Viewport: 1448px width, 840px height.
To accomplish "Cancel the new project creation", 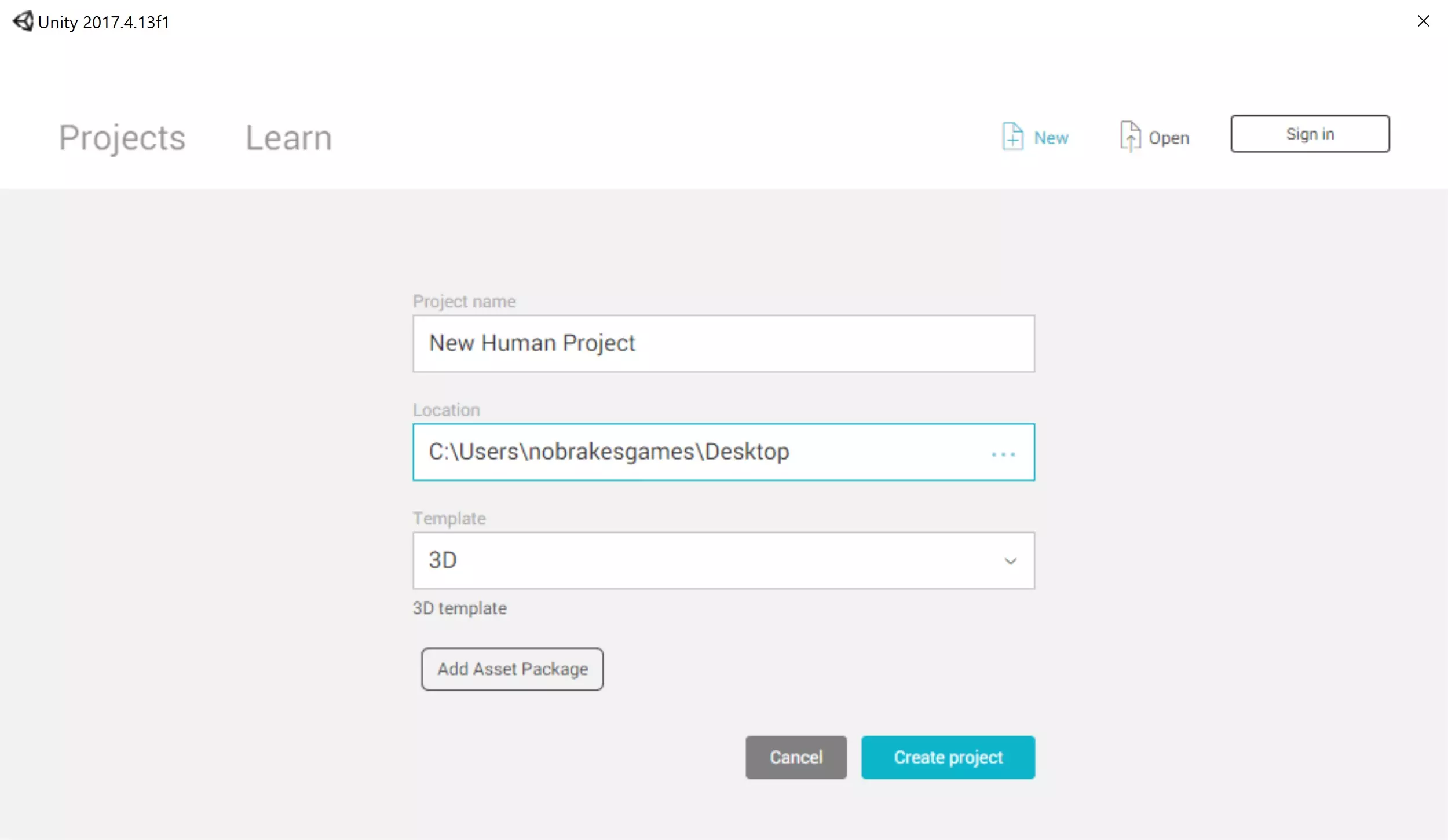I will [x=796, y=757].
